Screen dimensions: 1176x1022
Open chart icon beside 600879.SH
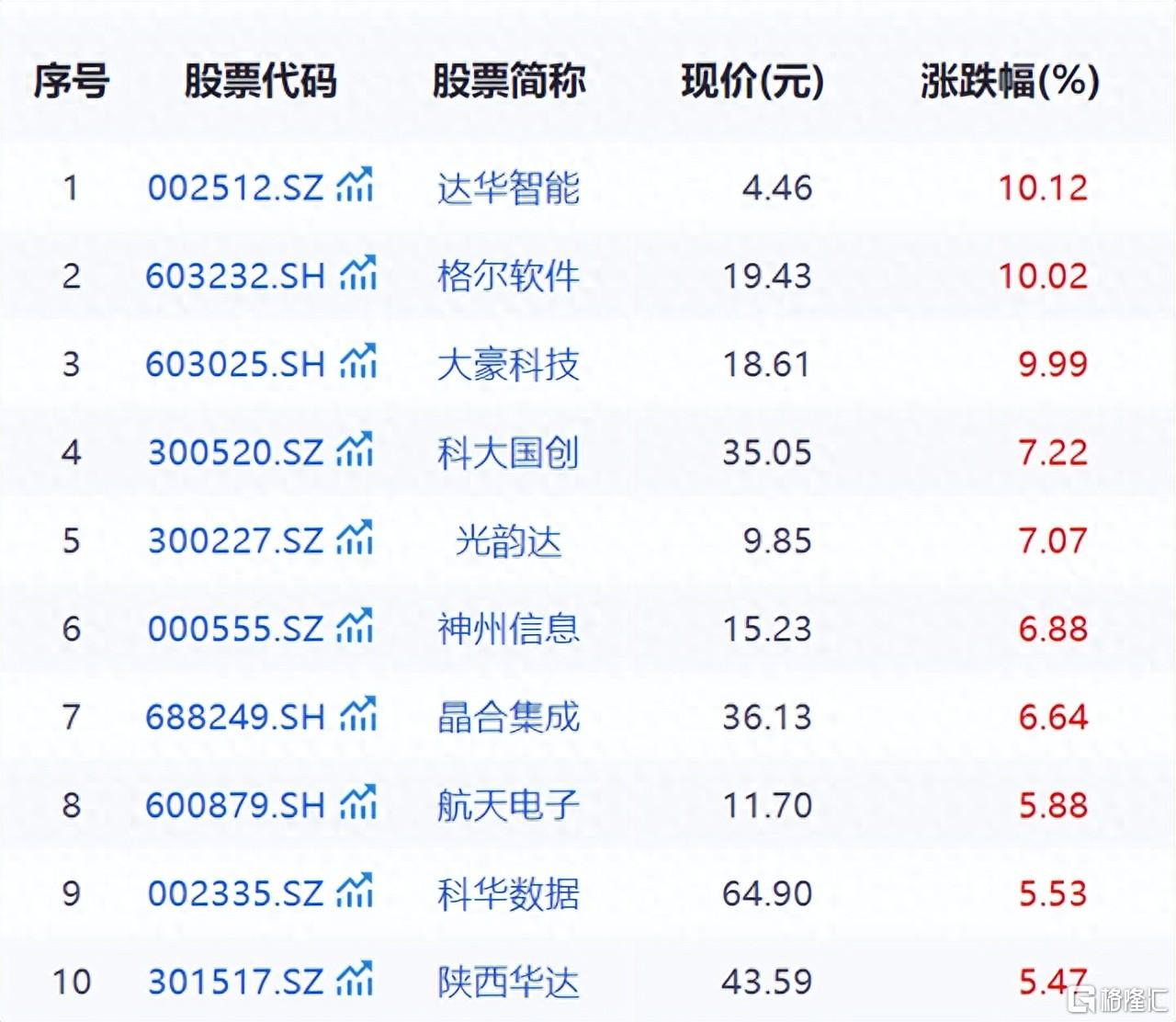click(358, 803)
